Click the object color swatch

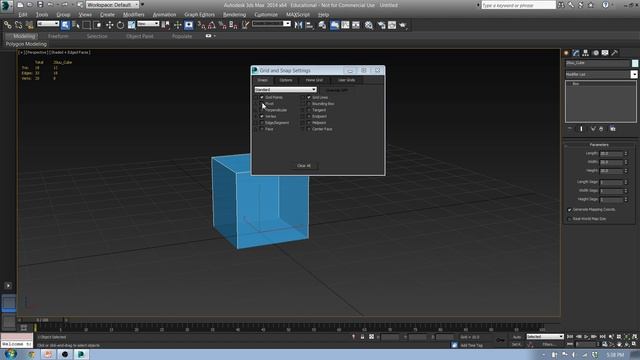pyautogui.click(x=635, y=63)
